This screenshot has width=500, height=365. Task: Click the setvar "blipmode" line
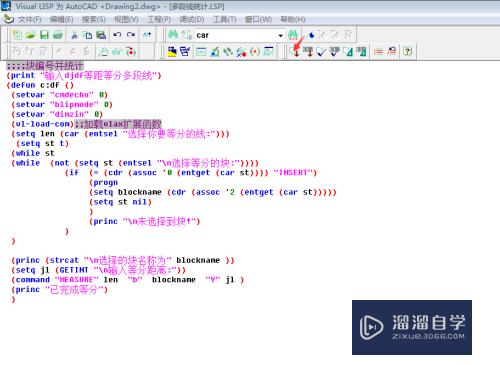click(x=62, y=105)
